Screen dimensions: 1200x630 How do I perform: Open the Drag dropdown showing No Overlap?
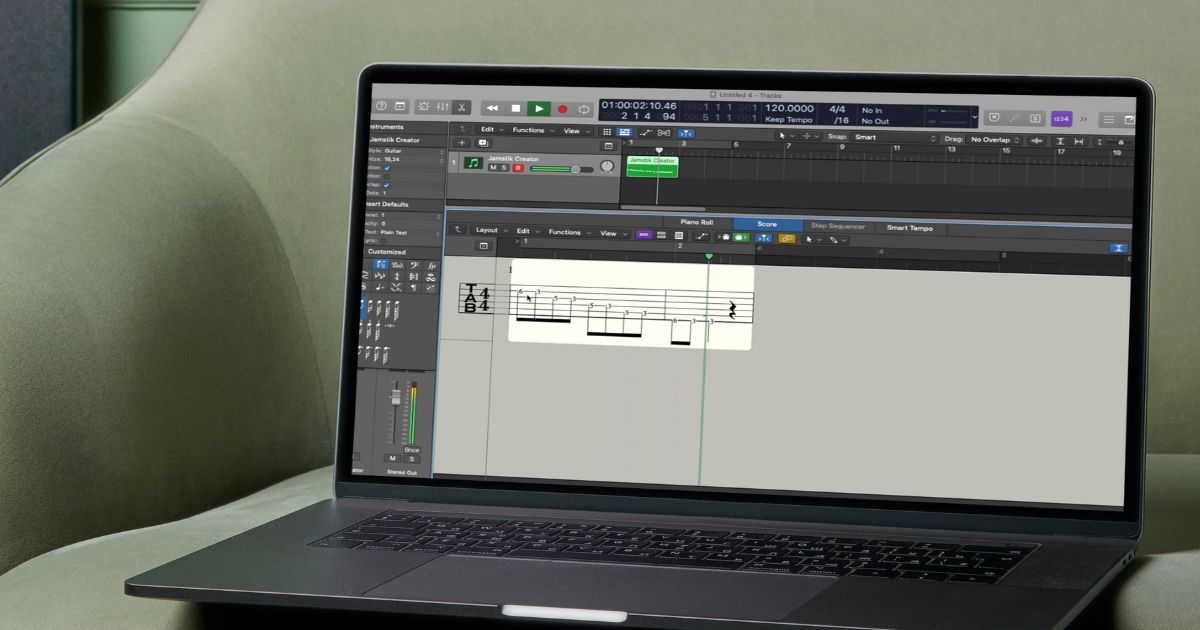[x=995, y=139]
